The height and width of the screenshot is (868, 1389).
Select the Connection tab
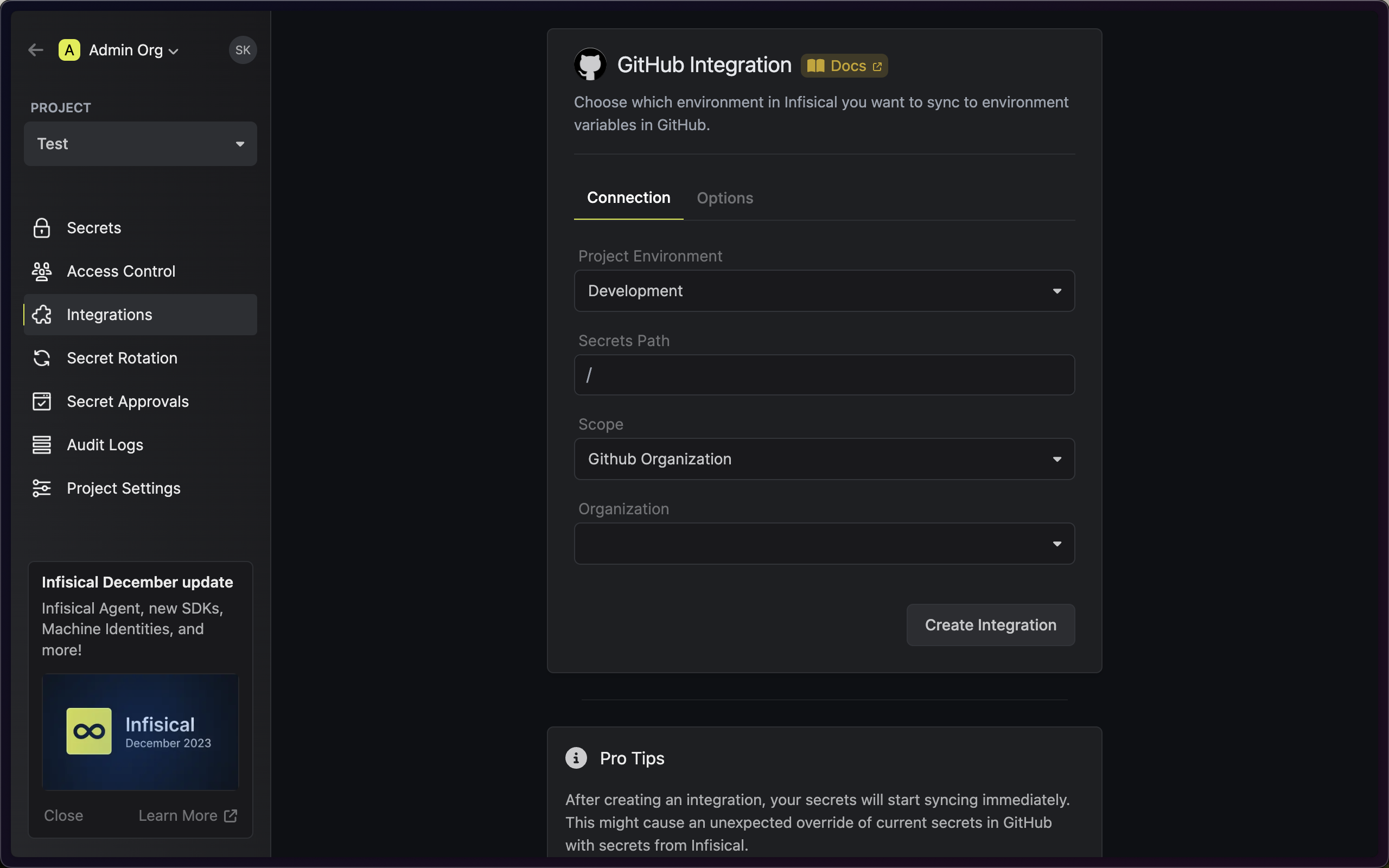point(628,198)
